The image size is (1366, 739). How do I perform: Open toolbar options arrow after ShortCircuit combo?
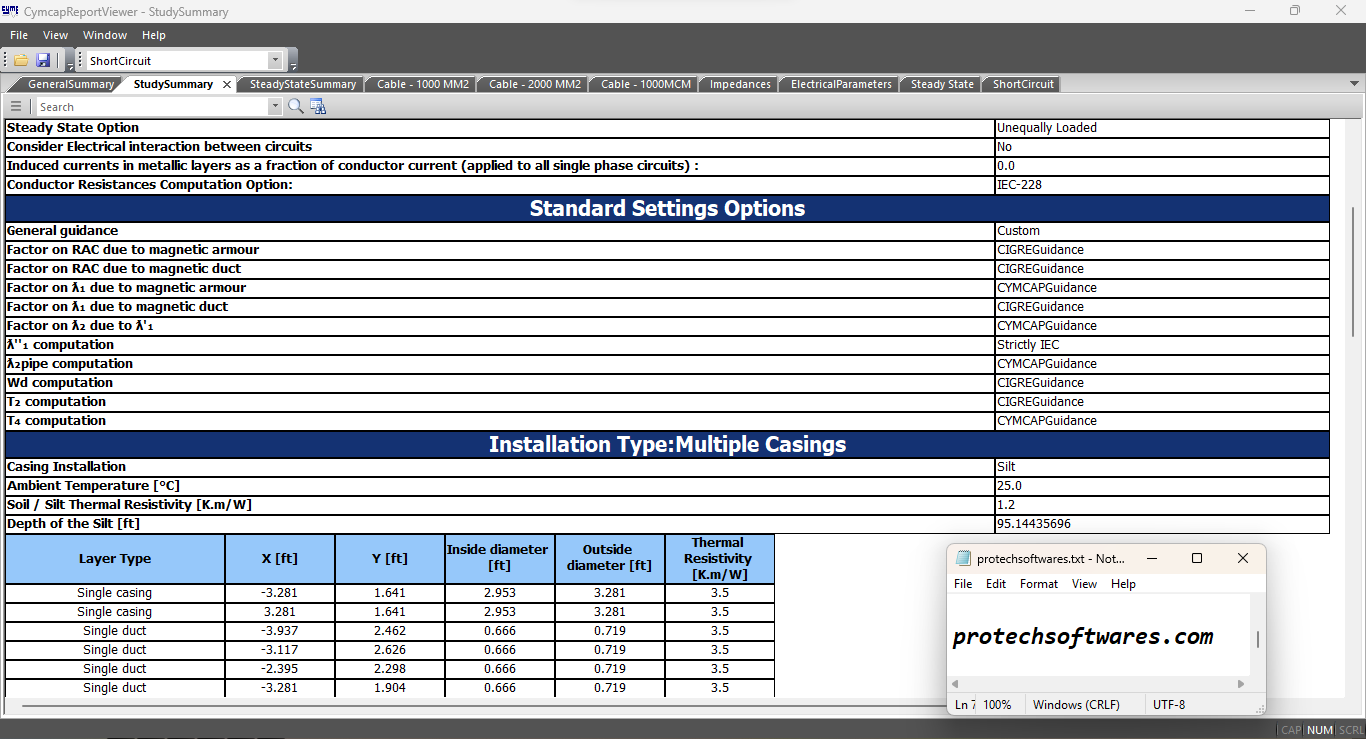point(293,63)
